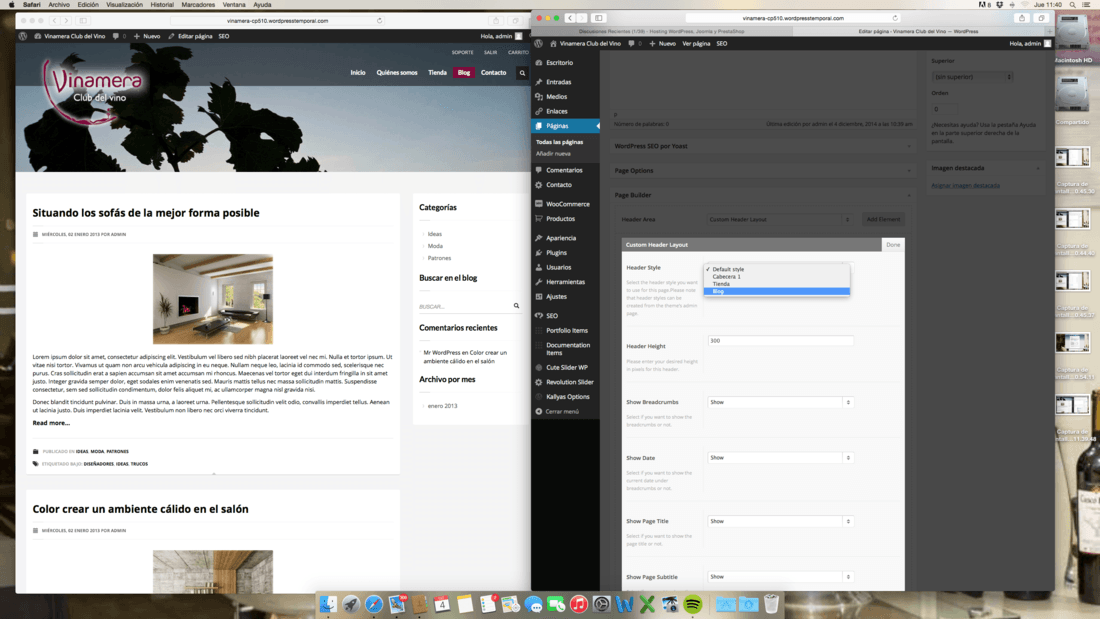
Task: Show all tabs icon in the right Safari window
Action: [x=1041, y=18]
